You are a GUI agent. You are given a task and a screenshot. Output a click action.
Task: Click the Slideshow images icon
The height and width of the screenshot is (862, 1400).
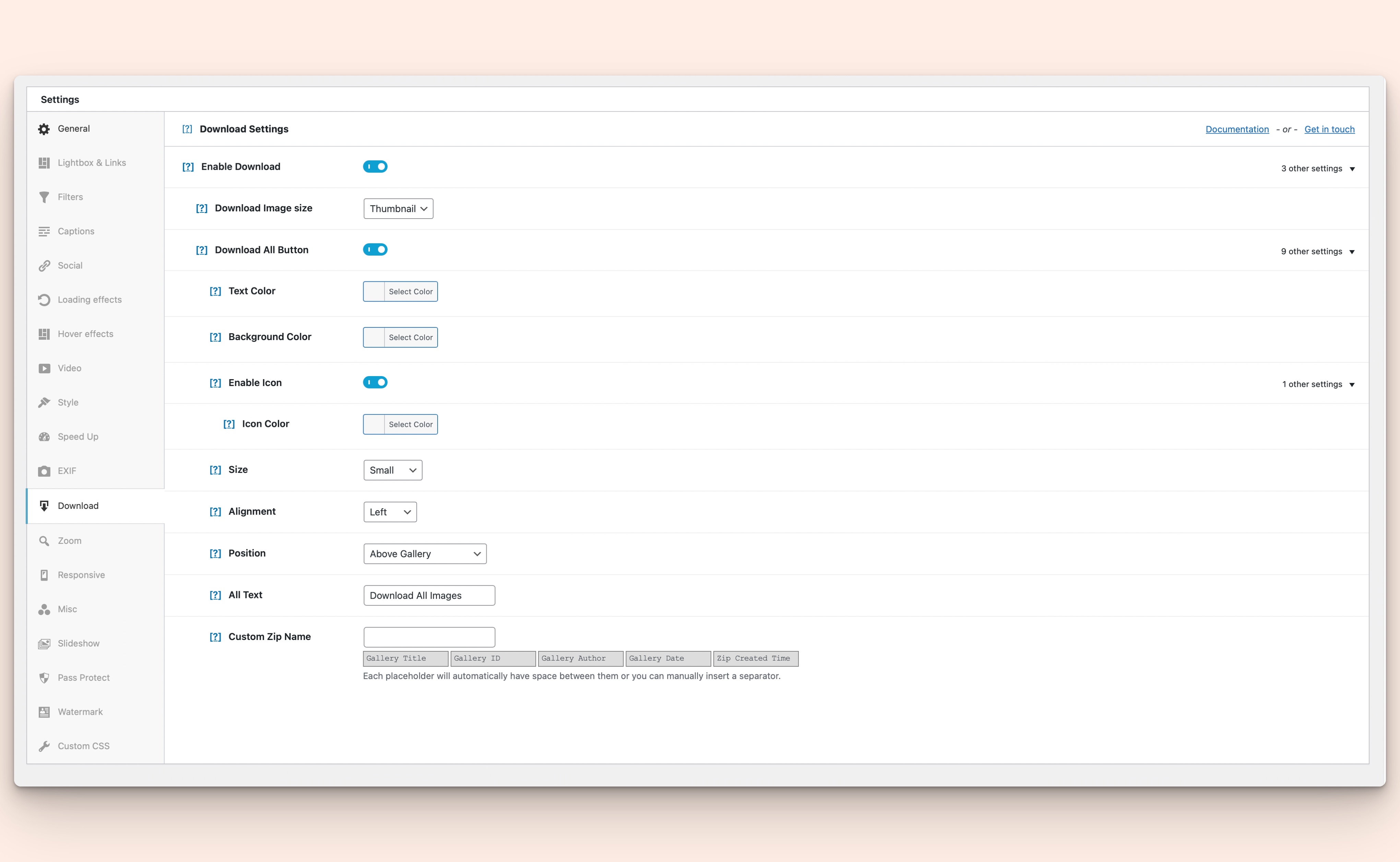coord(44,644)
